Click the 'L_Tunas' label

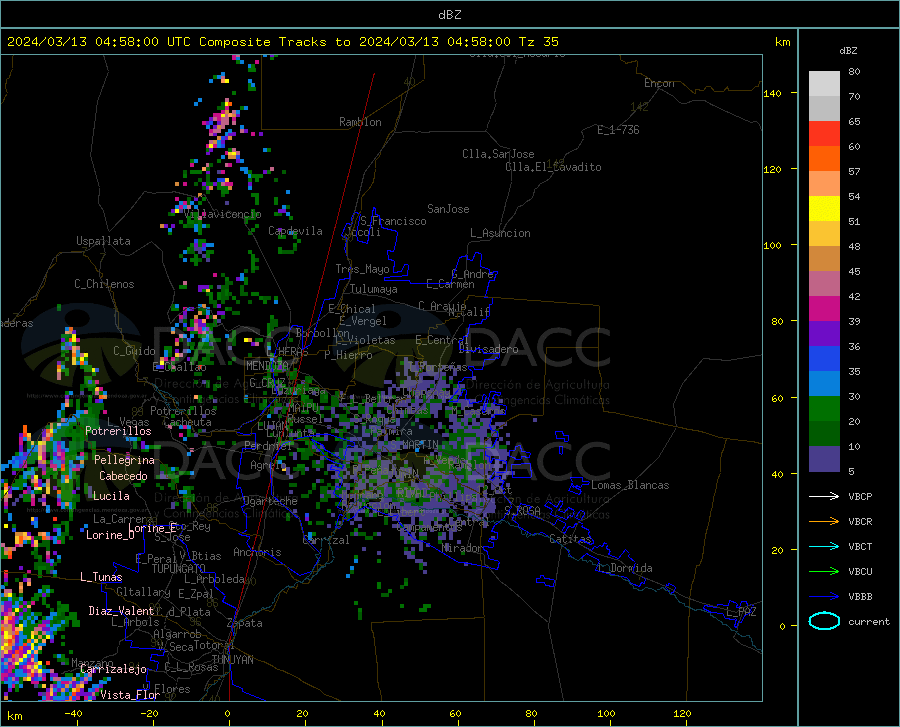[x=101, y=577]
